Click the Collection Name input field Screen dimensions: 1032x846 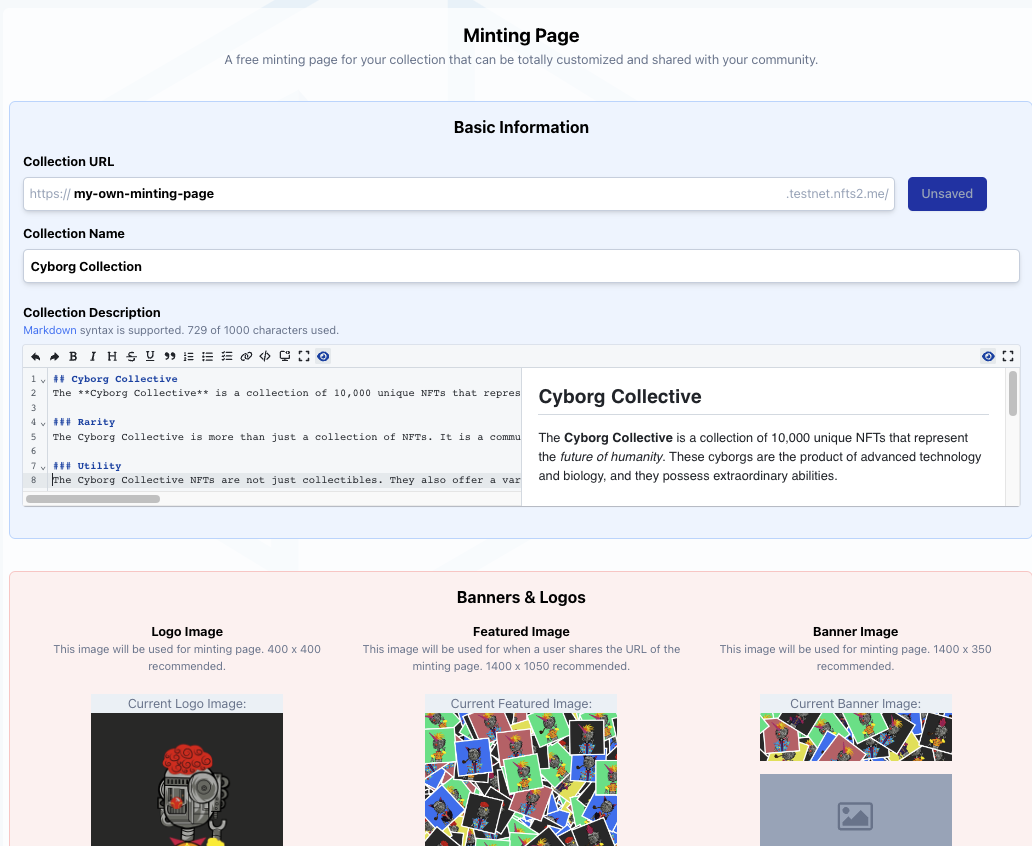520,266
